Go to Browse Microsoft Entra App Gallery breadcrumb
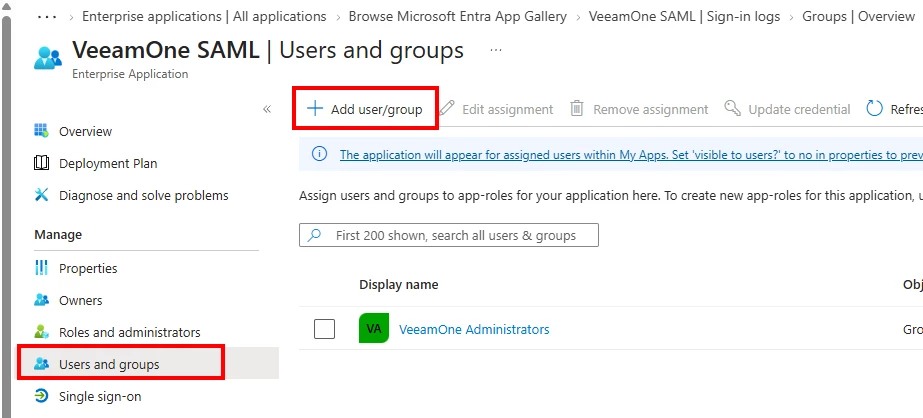 (x=457, y=16)
